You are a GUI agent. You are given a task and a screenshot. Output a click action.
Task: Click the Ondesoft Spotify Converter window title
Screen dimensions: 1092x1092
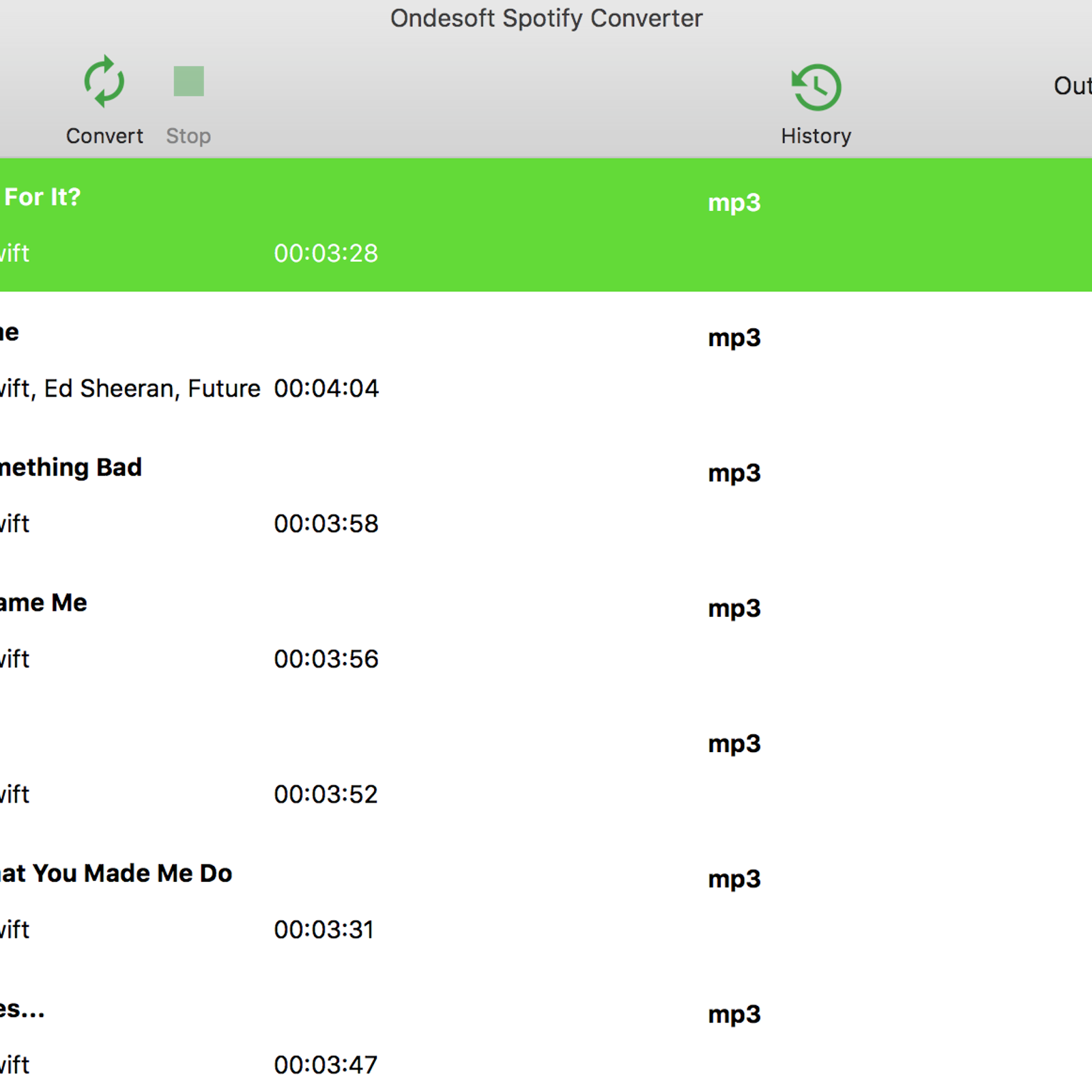pos(546,18)
